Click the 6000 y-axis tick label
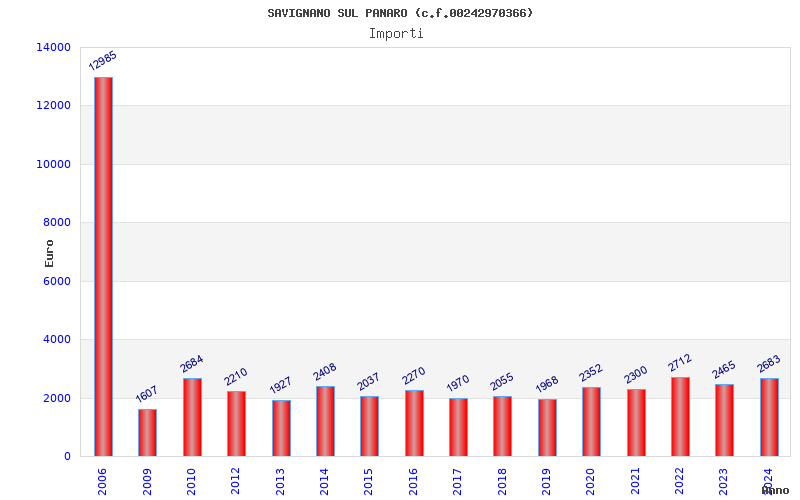The image size is (800, 500). point(57,282)
